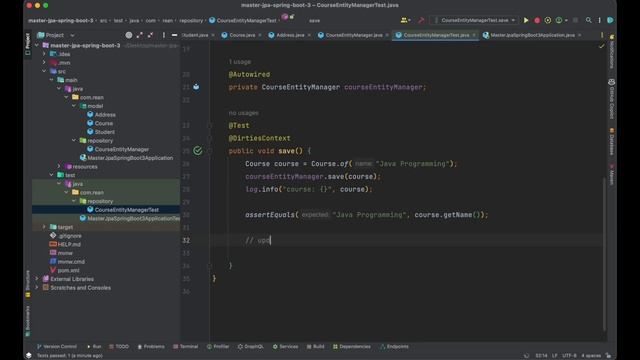Open the Run tool window
Image resolution: width=640 pixels, height=360 pixels.
point(94,347)
